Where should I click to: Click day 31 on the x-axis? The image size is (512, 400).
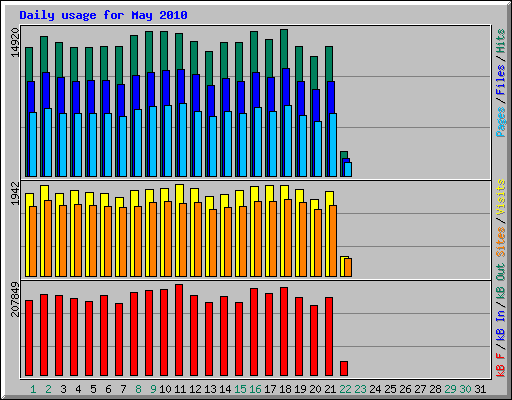click(x=480, y=389)
